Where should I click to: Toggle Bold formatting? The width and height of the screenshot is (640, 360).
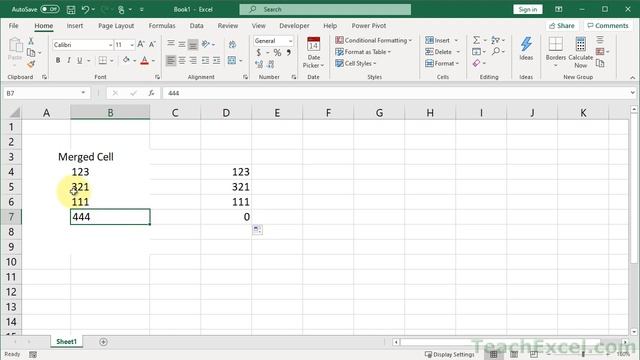[x=58, y=60]
